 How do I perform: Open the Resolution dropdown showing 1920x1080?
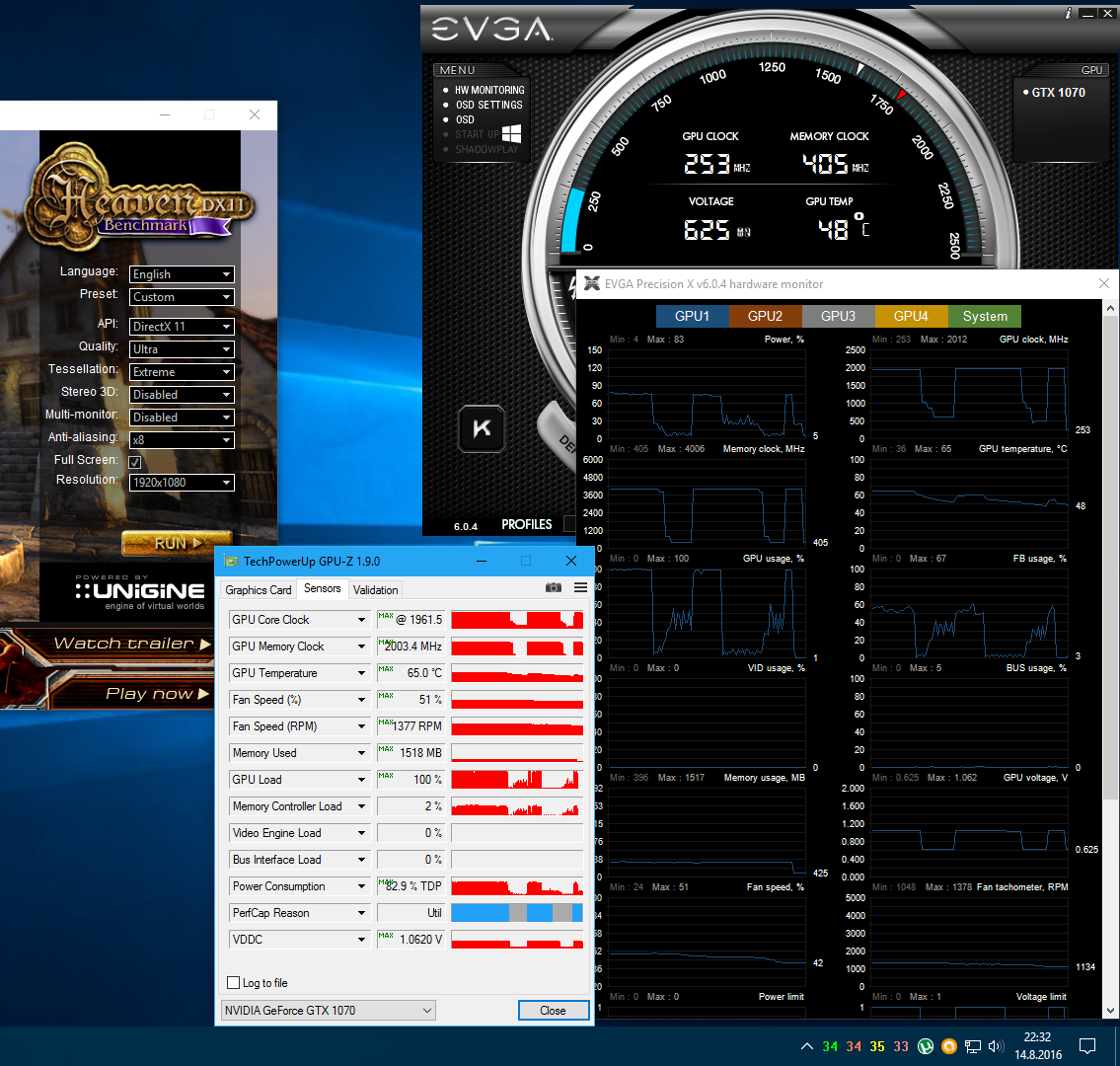click(182, 483)
